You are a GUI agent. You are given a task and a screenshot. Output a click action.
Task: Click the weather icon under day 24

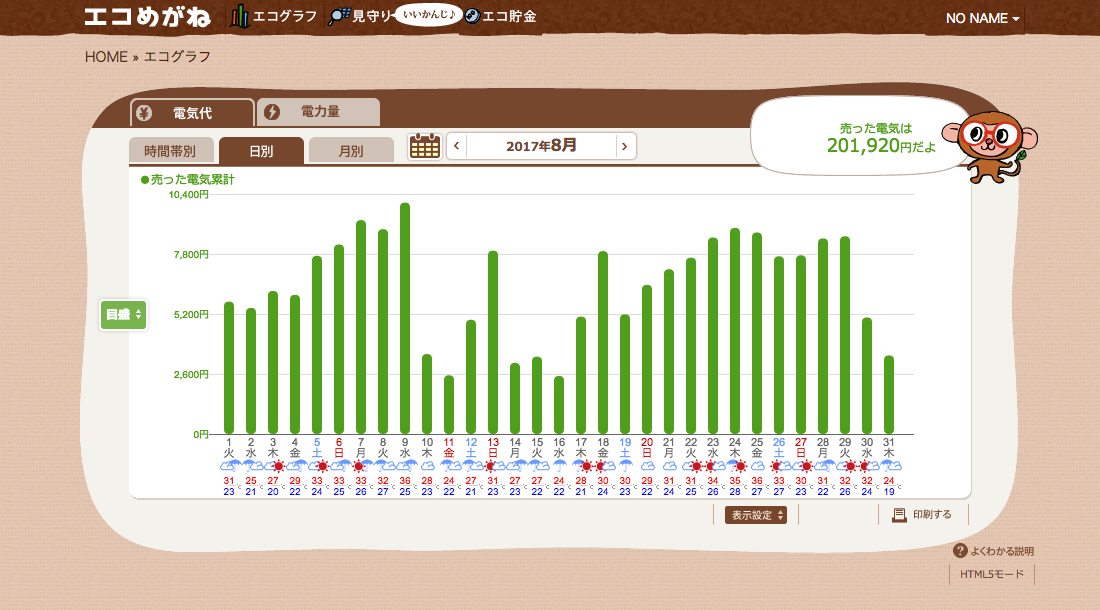[x=735, y=466]
